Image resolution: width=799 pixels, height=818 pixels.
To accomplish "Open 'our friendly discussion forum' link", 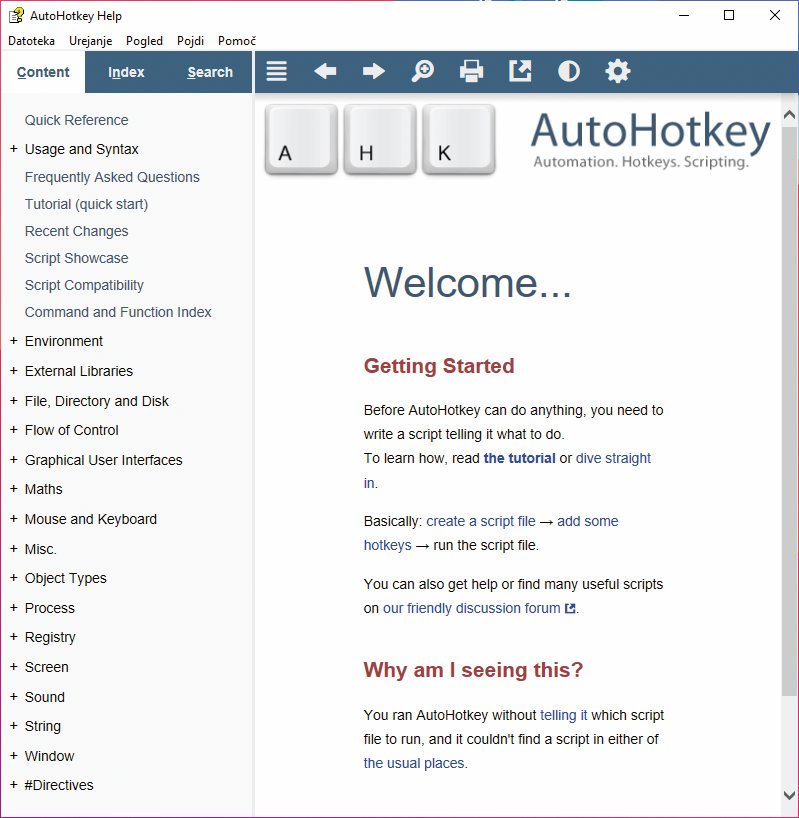I will [x=471, y=608].
